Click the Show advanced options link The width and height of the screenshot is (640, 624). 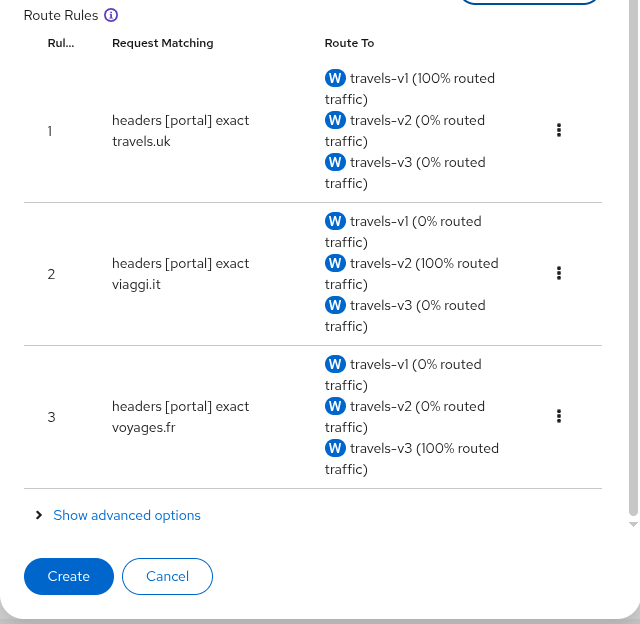[127, 515]
